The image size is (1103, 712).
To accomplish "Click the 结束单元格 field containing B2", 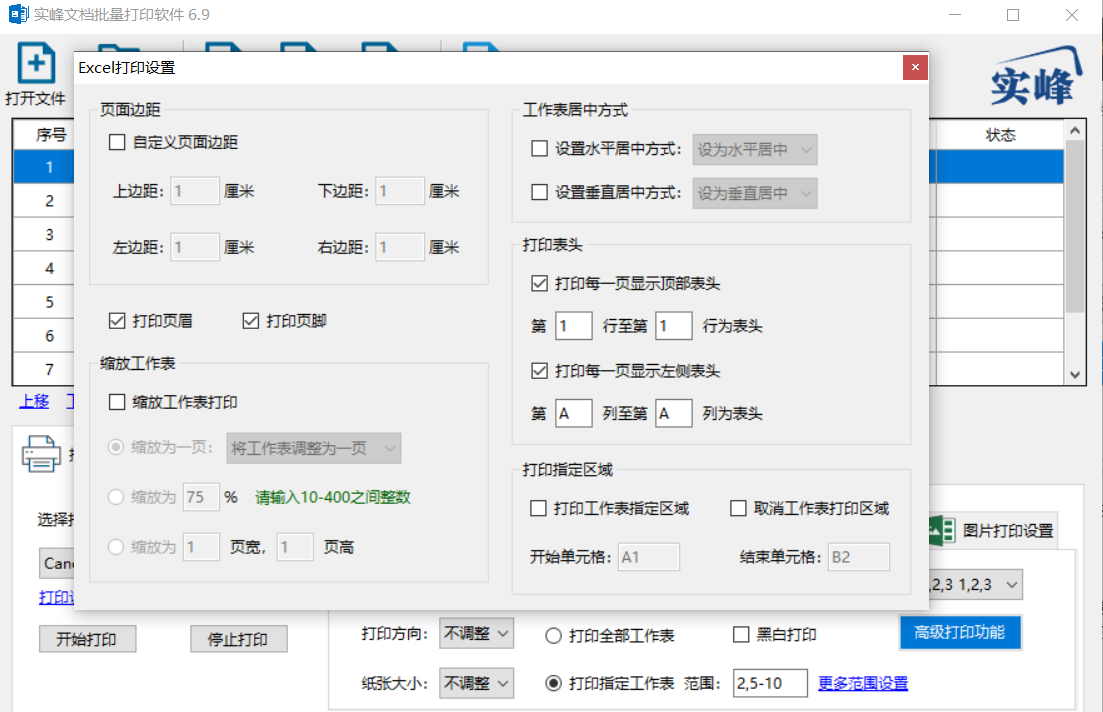I will 859,557.
